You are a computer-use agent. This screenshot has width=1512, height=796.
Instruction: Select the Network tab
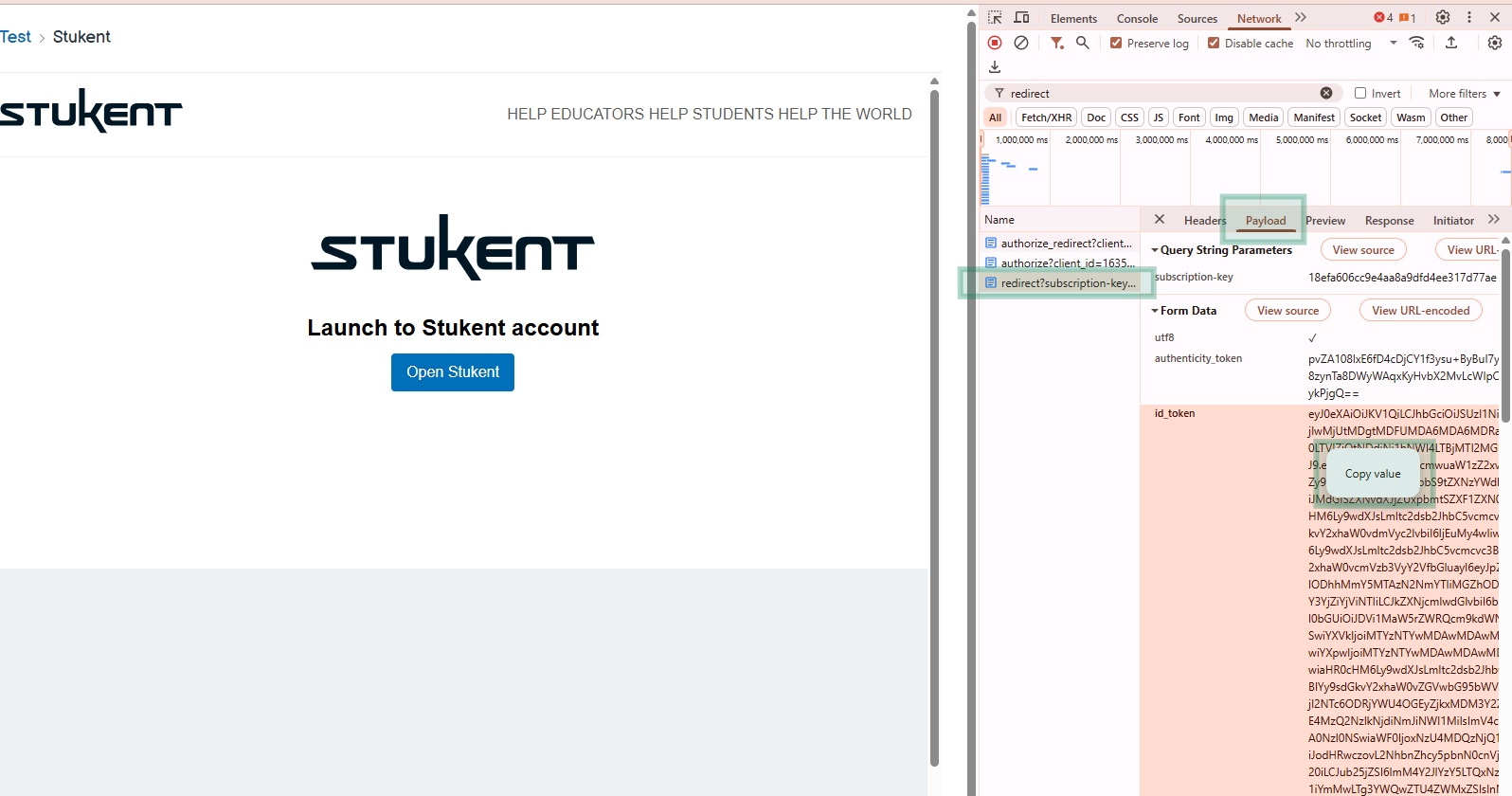(1259, 18)
